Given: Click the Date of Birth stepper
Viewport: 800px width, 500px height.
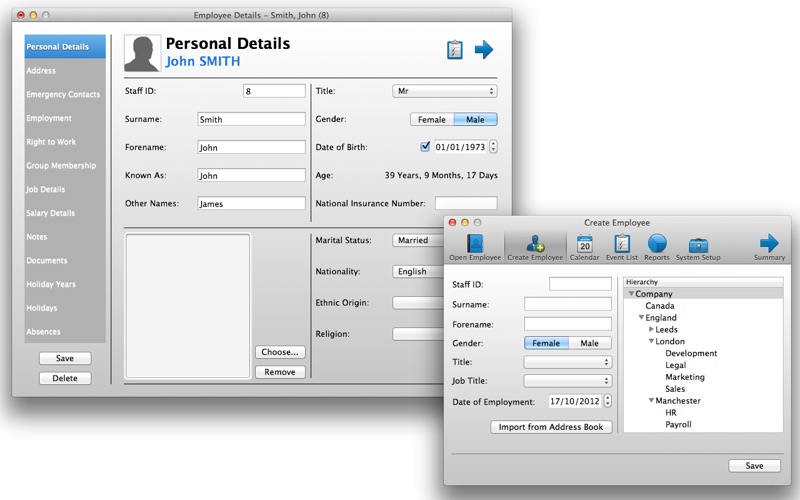Looking at the screenshot, I should [x=493, y=146].
